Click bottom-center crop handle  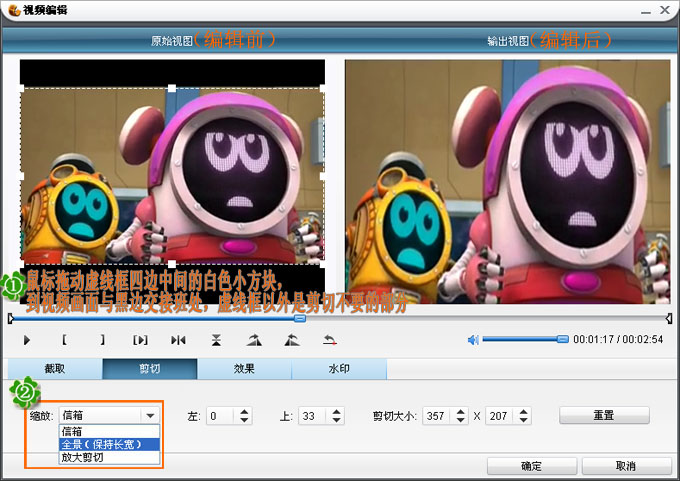172,264
